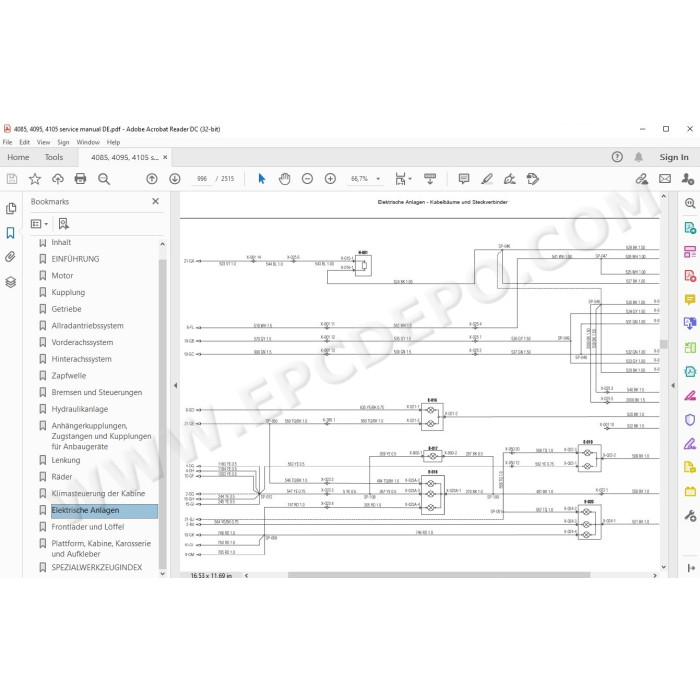Open the Layers panel icon
This screenshot has height=700, width=700.
click(x=11, y=282)
